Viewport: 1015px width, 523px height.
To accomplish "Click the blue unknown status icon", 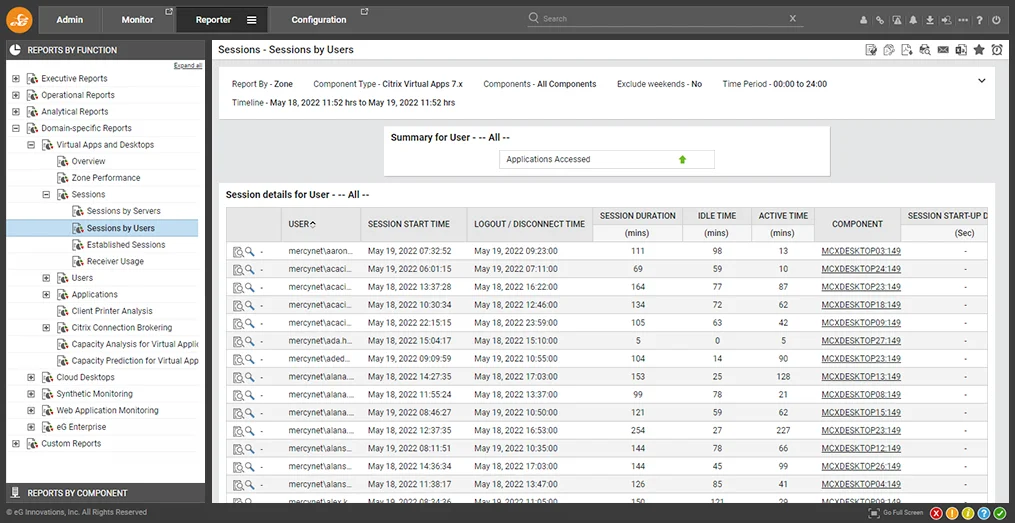I will [985, 513].
